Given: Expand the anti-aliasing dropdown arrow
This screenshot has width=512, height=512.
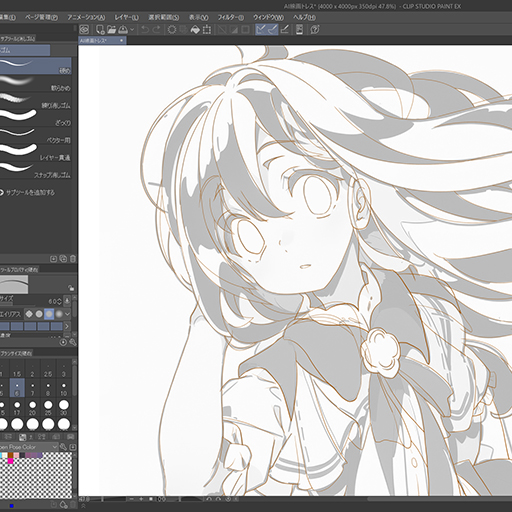Looking at the screenshot, I should (x=68, y=314).
